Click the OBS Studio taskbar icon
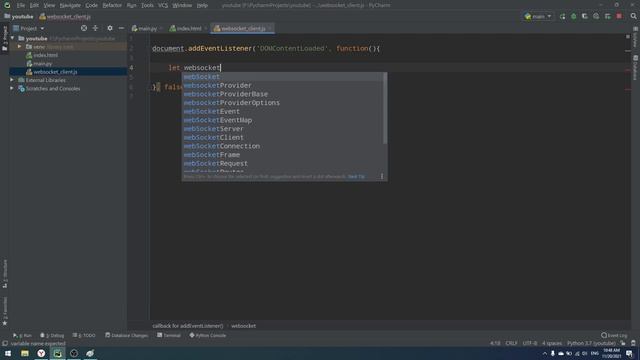The image size is (640, 360). point(74,353)
